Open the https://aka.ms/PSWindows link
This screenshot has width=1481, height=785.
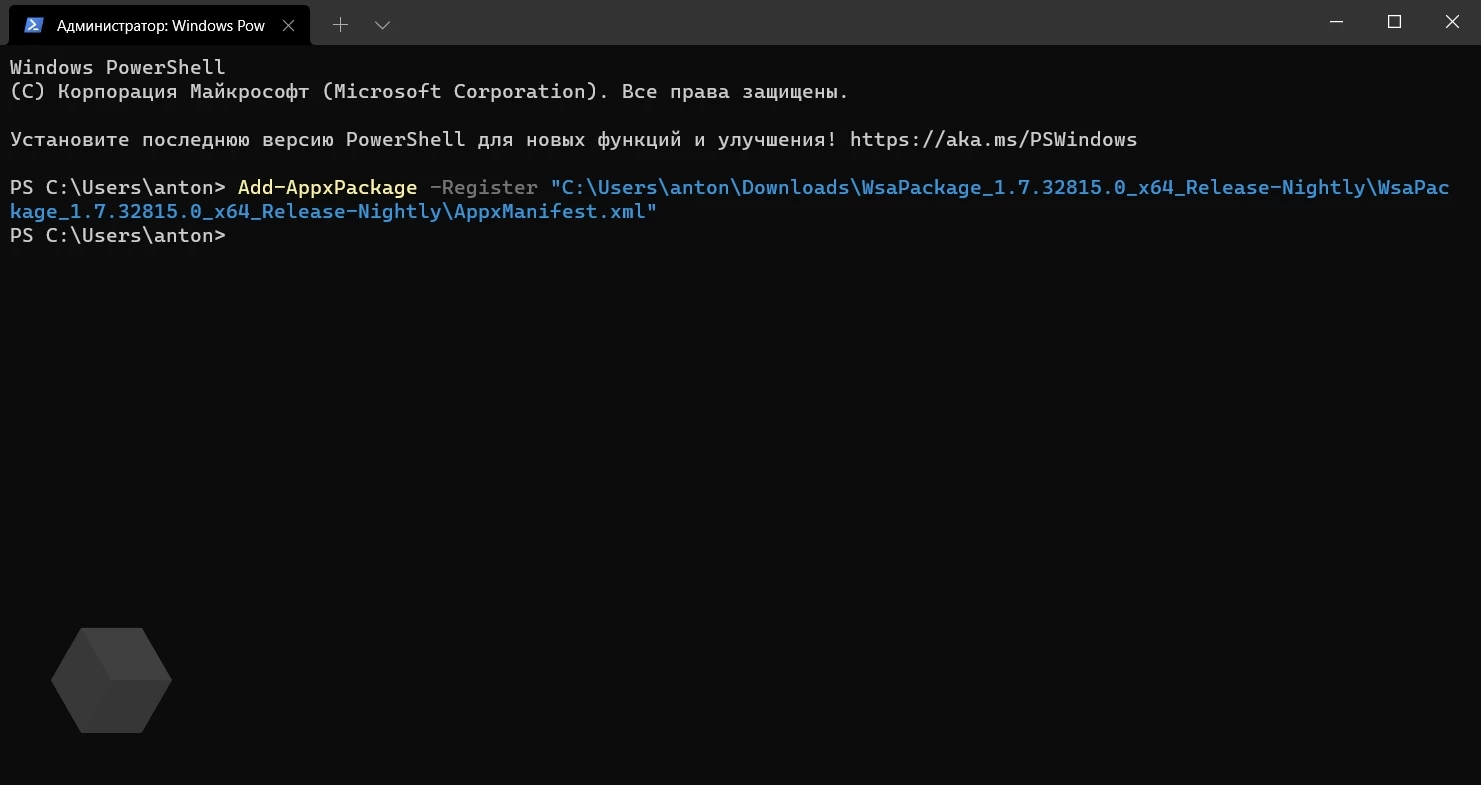coord(993,140)
